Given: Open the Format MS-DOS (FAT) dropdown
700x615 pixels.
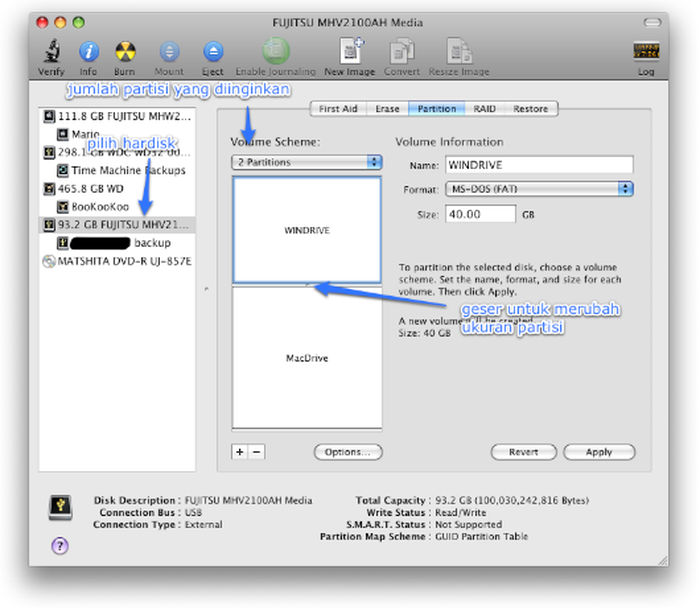Looking at the screenshot, I should (539, 189).
